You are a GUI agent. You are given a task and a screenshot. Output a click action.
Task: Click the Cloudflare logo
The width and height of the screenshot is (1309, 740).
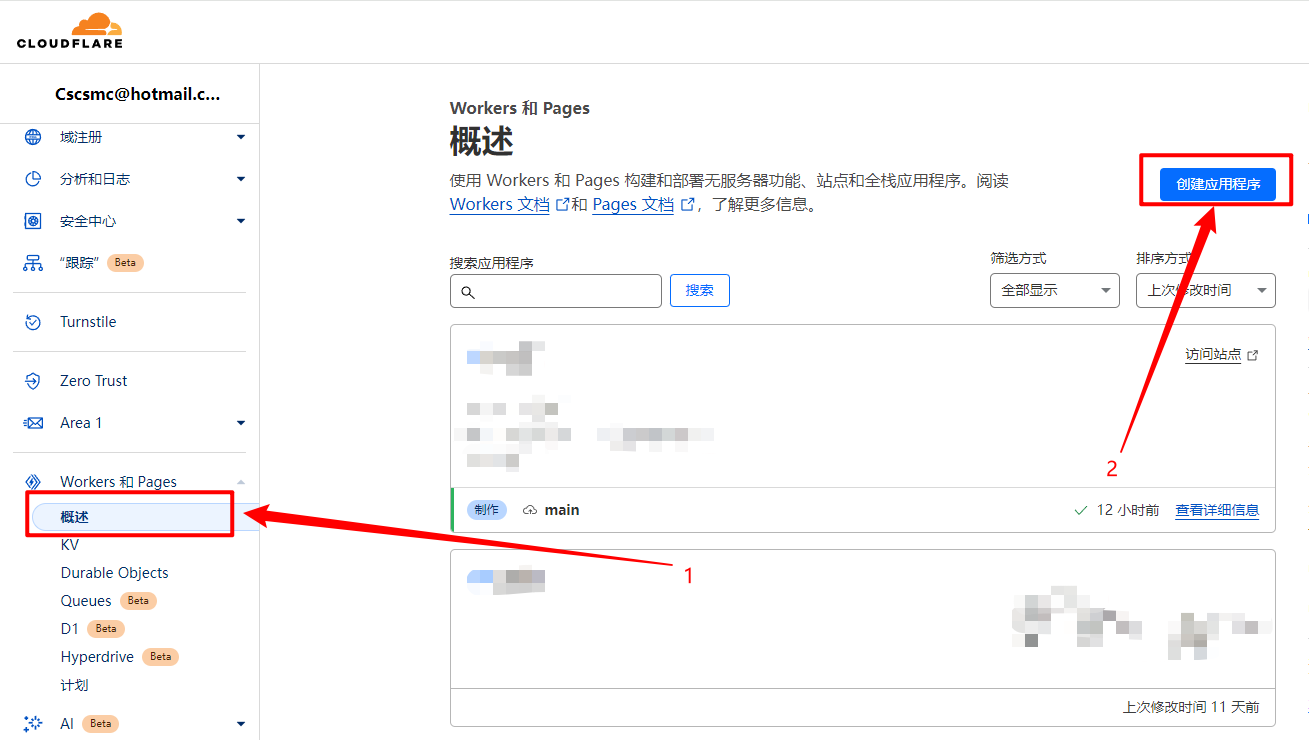click(x=70, y=31)
